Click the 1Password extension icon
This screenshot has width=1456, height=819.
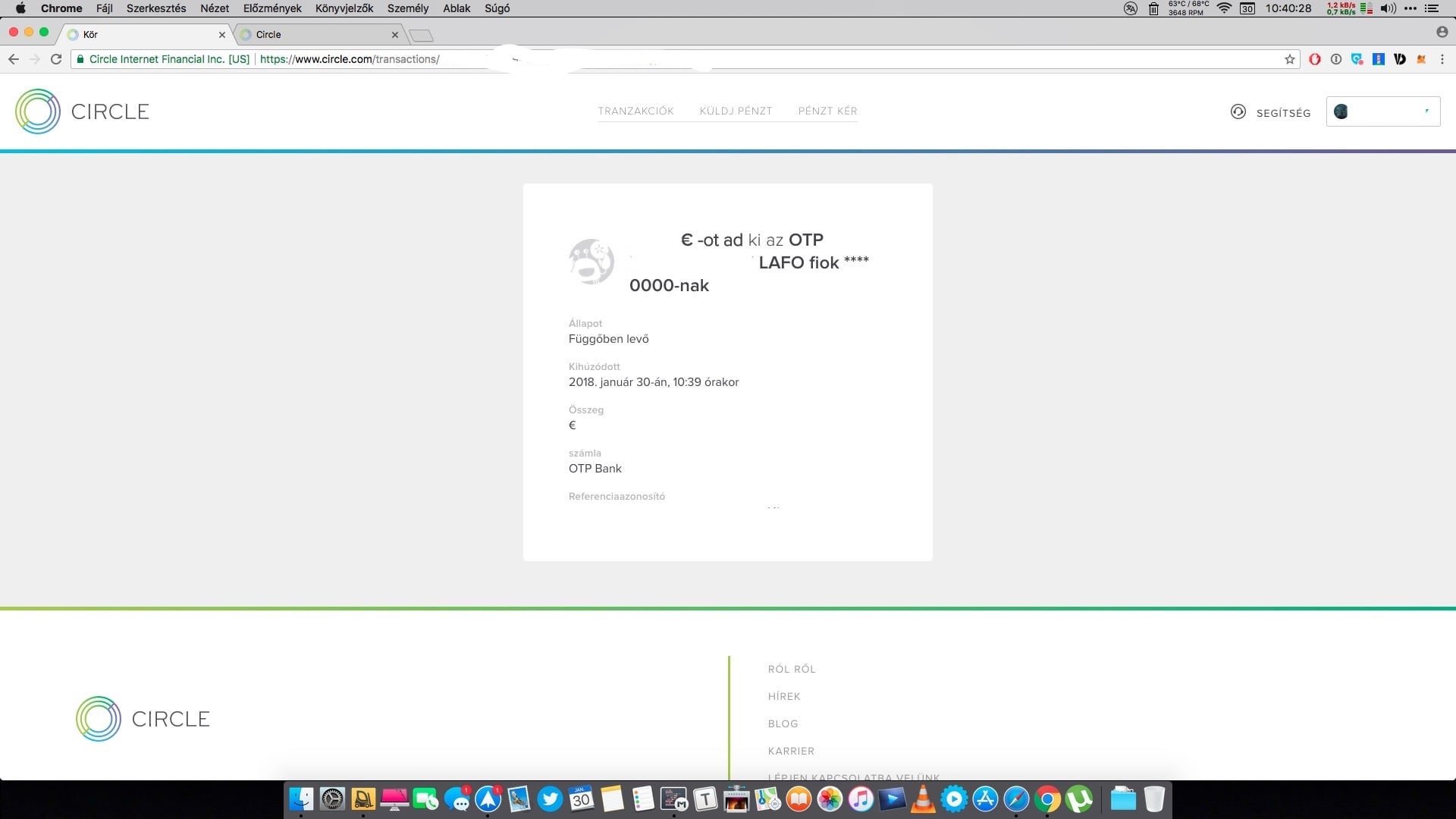pyautogui.click(x=1336, y=59)
